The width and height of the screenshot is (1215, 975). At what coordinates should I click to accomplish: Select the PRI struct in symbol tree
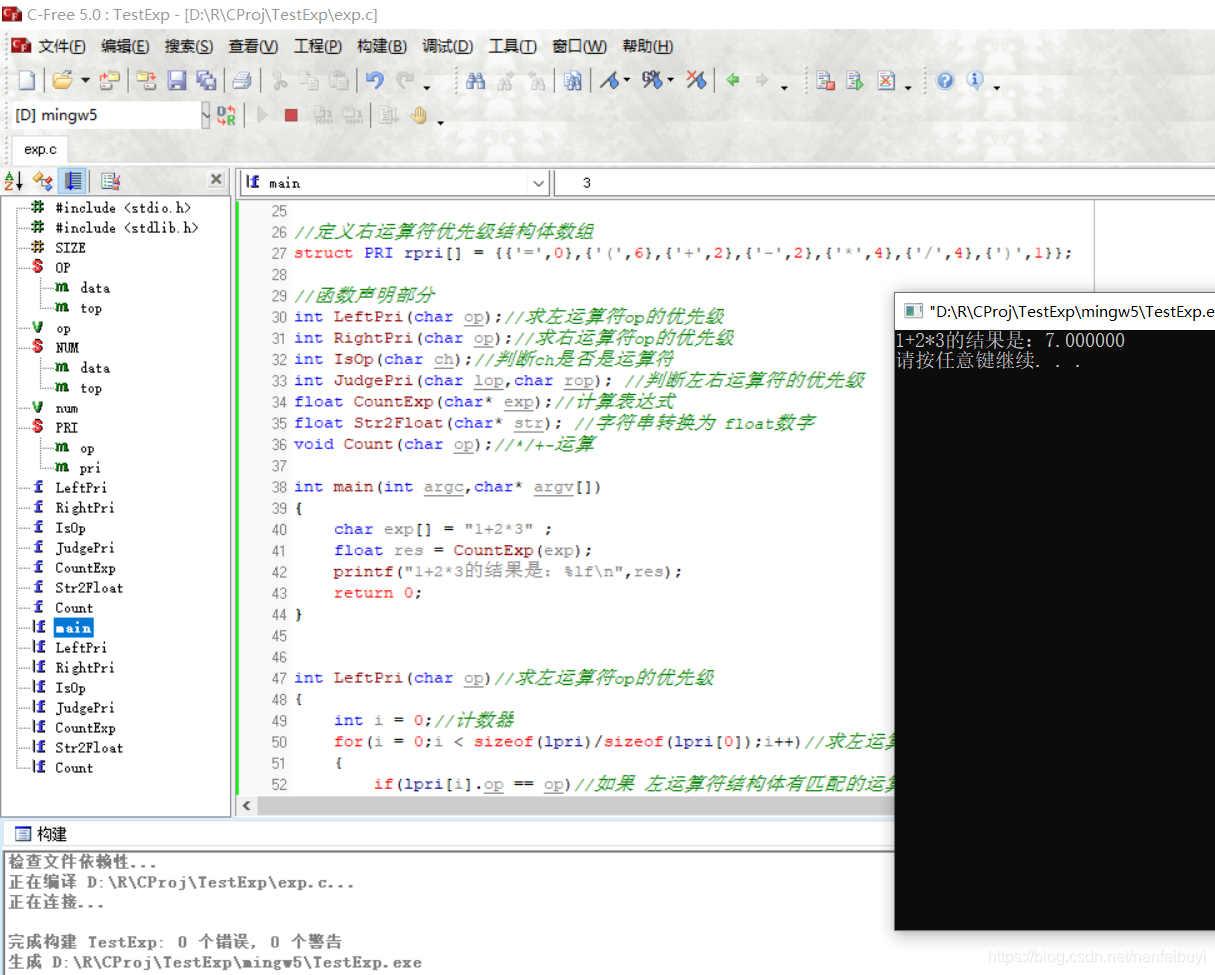[x=66, y=428]
